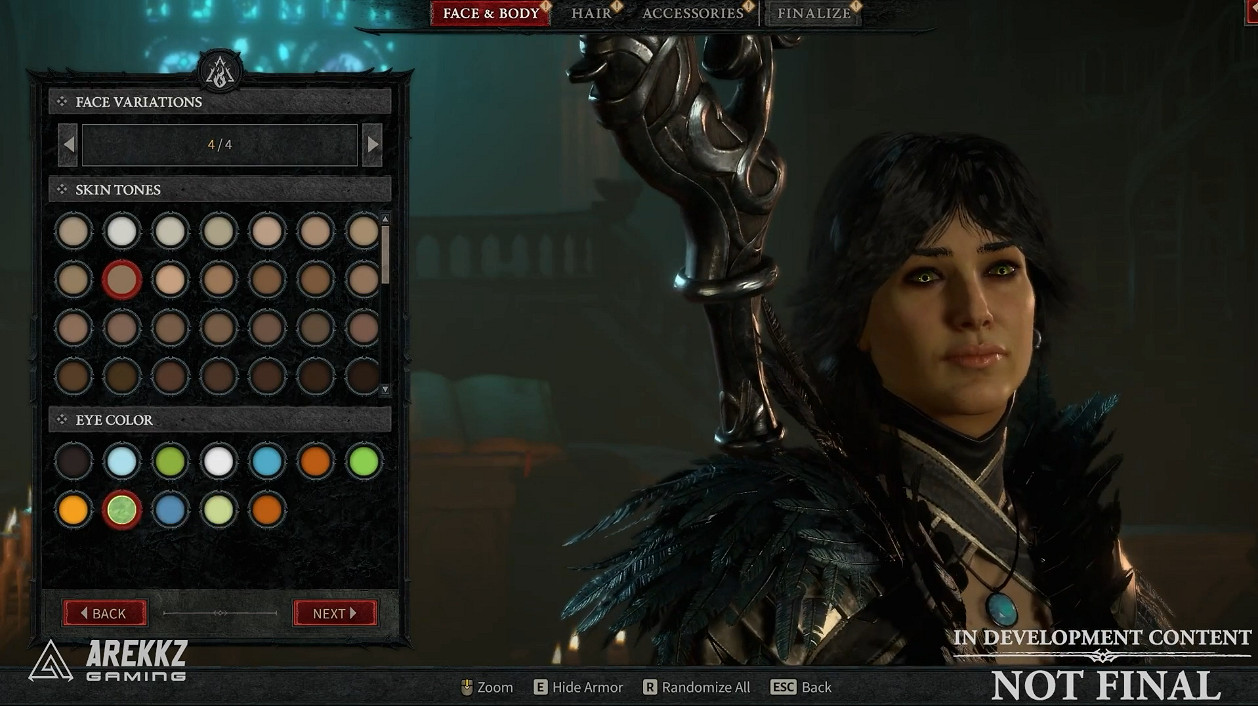This screenshot has width=1258, height=706.
Task: Click the Face Variations header diamond icon
Action: [x=62, y=102]
